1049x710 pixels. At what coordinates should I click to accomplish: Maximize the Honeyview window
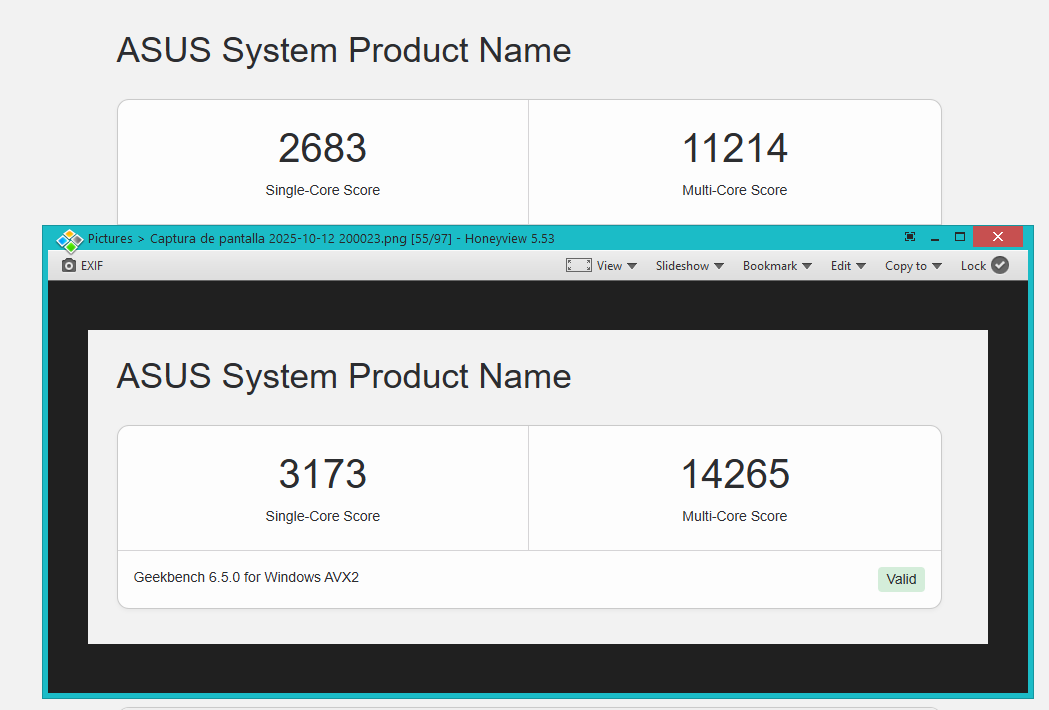(x=960, y=237)
